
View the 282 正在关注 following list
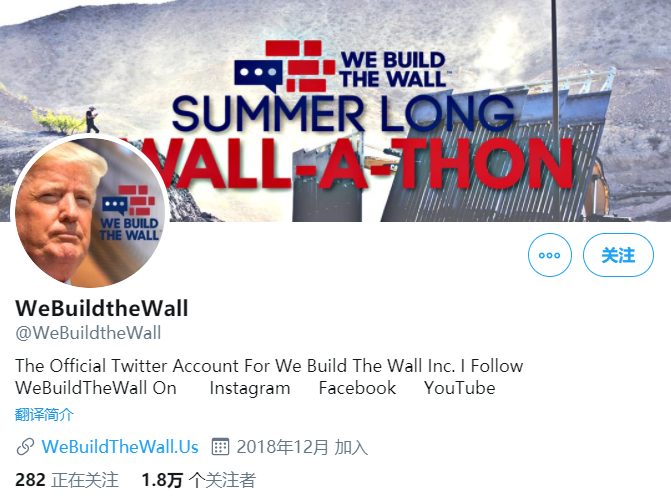click(67, 480)
